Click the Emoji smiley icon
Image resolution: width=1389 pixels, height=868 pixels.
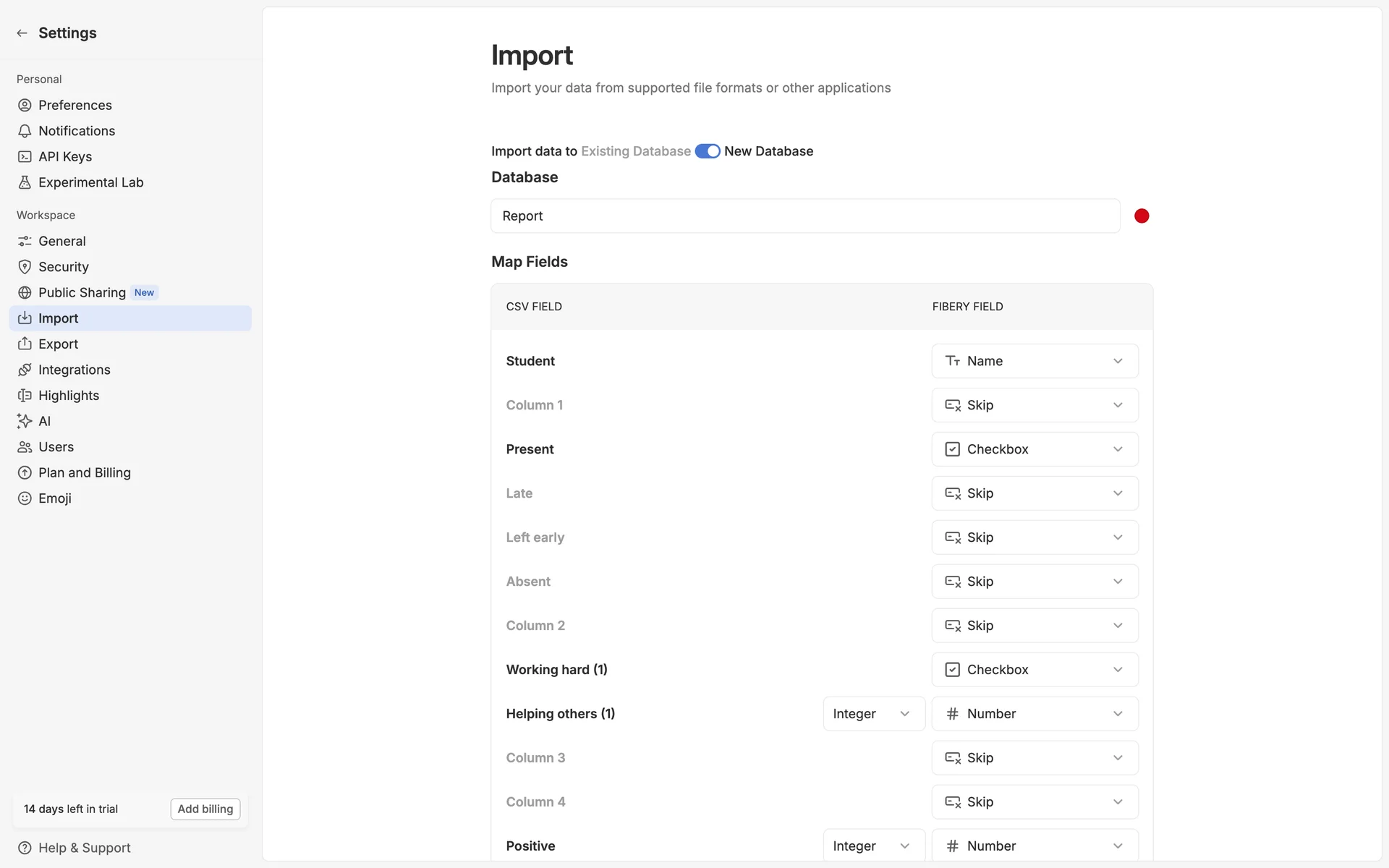(25, 498)
